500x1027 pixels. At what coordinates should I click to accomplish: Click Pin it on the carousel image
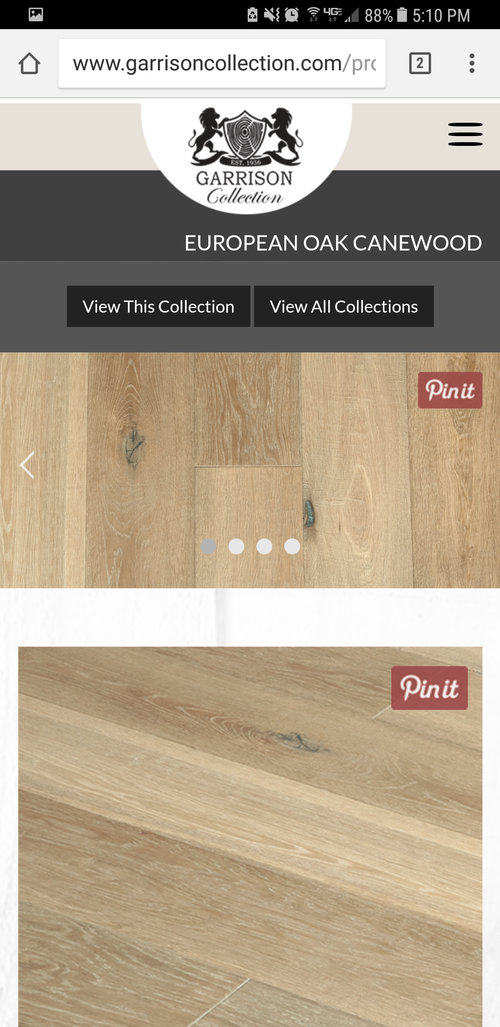click(x=450, y=390)
